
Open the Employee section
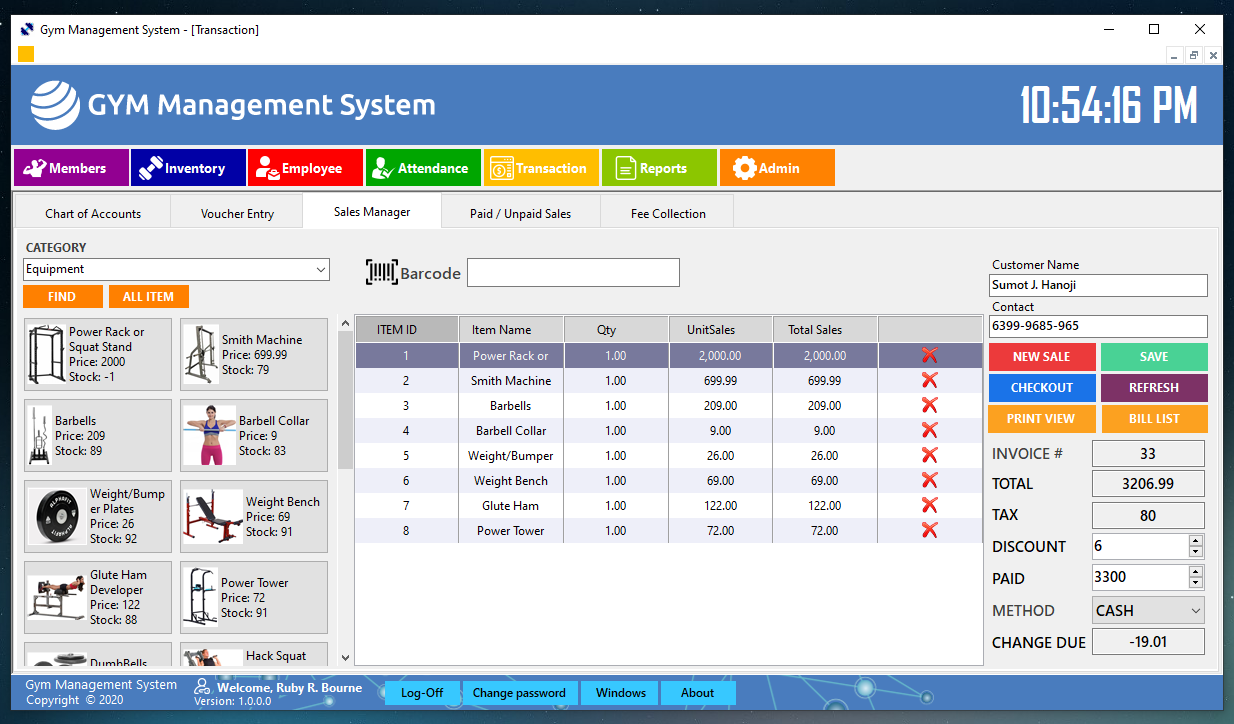pos(304,167)
